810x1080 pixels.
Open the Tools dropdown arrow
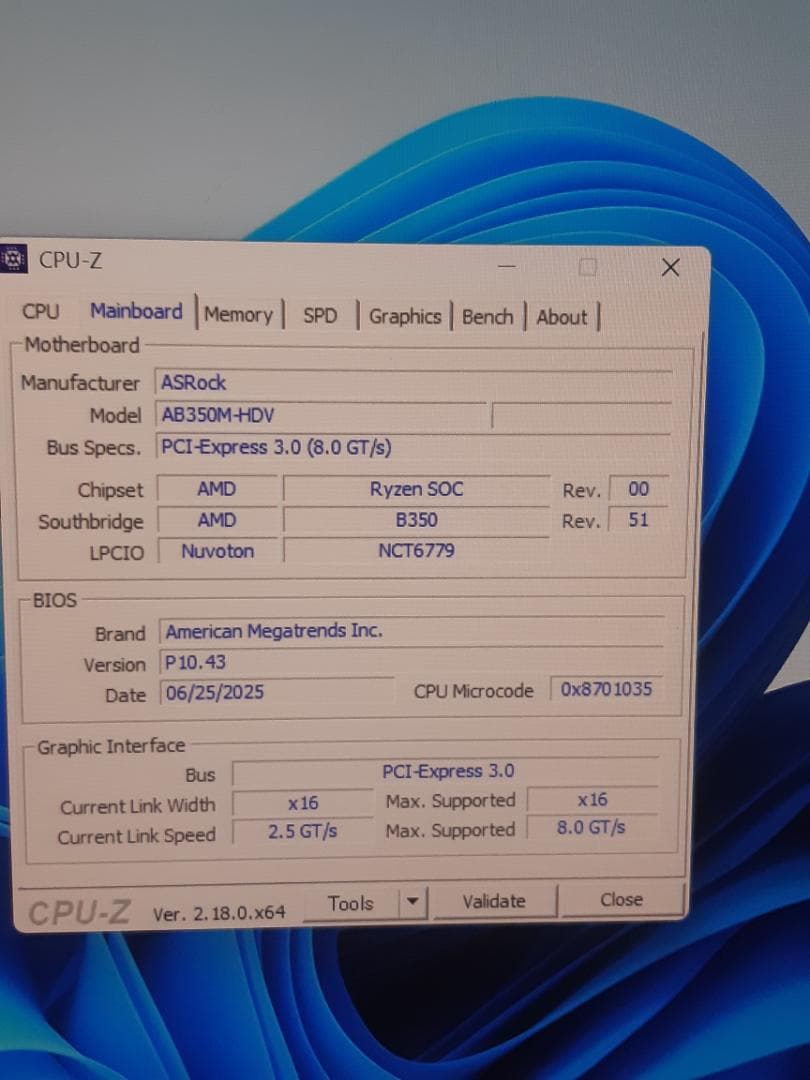click(412, 901)
